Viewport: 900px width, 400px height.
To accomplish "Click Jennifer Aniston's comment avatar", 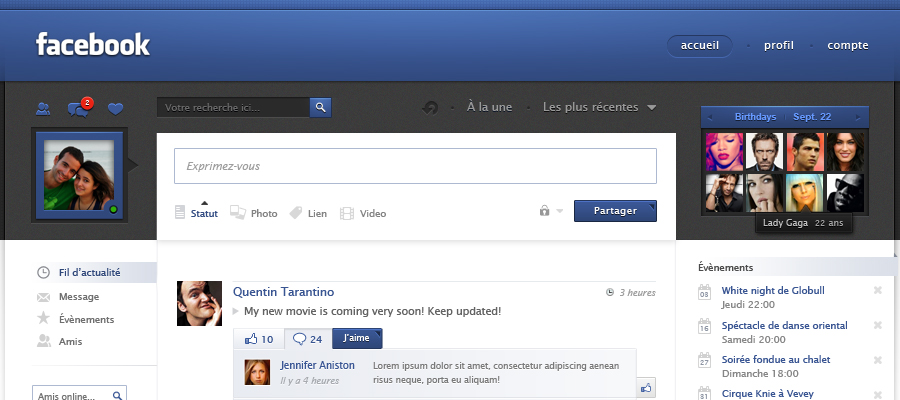I will click(257, 372).
